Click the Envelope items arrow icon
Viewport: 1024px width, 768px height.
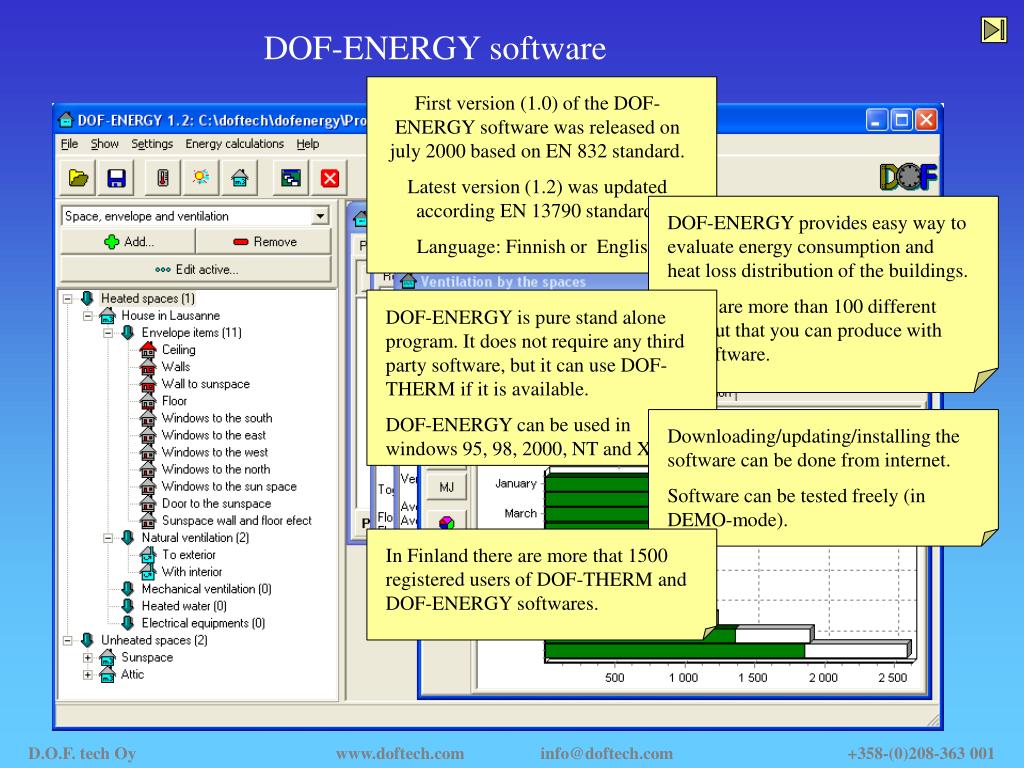pos(128,333)
